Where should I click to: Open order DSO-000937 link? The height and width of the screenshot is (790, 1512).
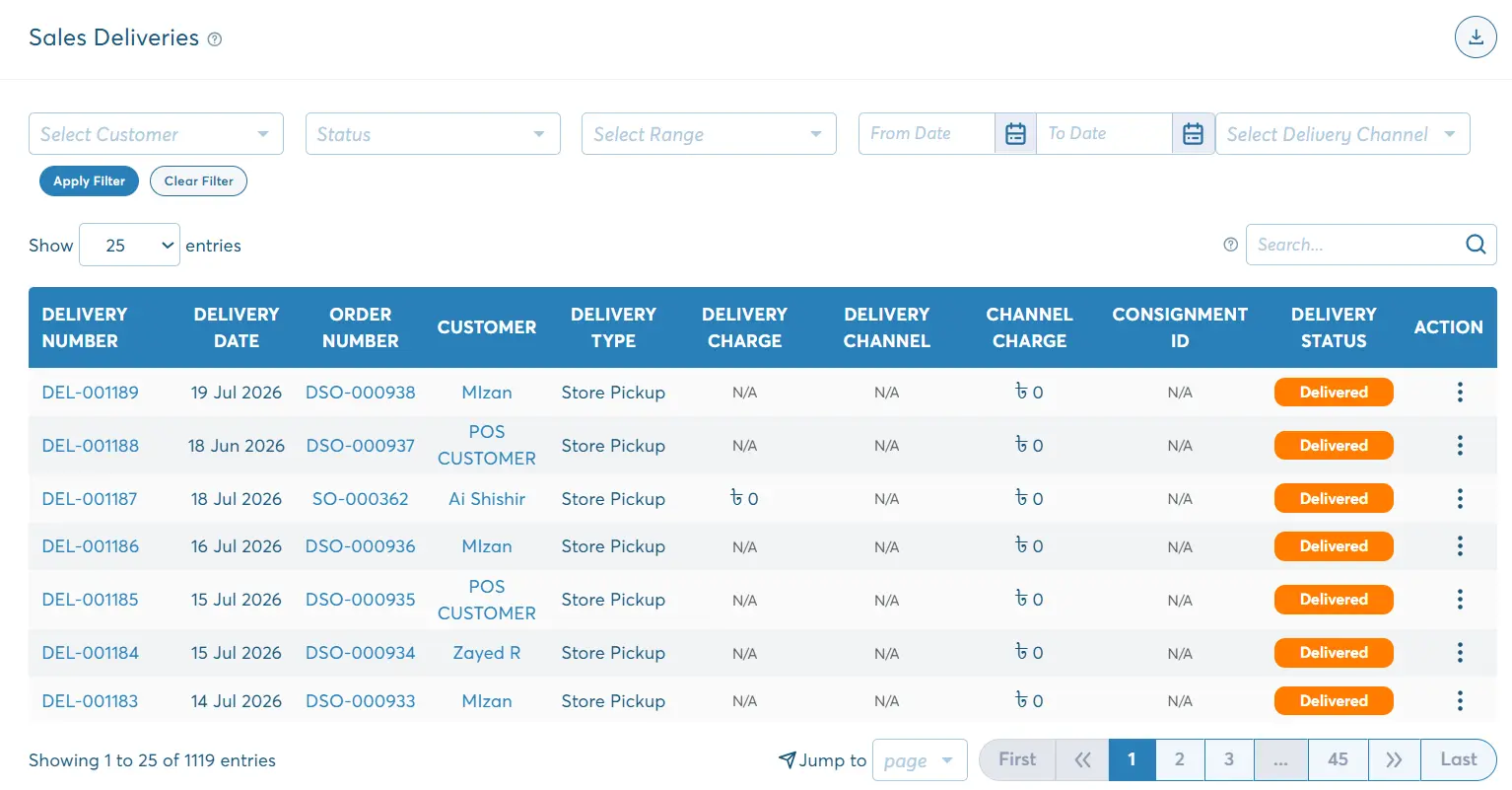(361, 446)
